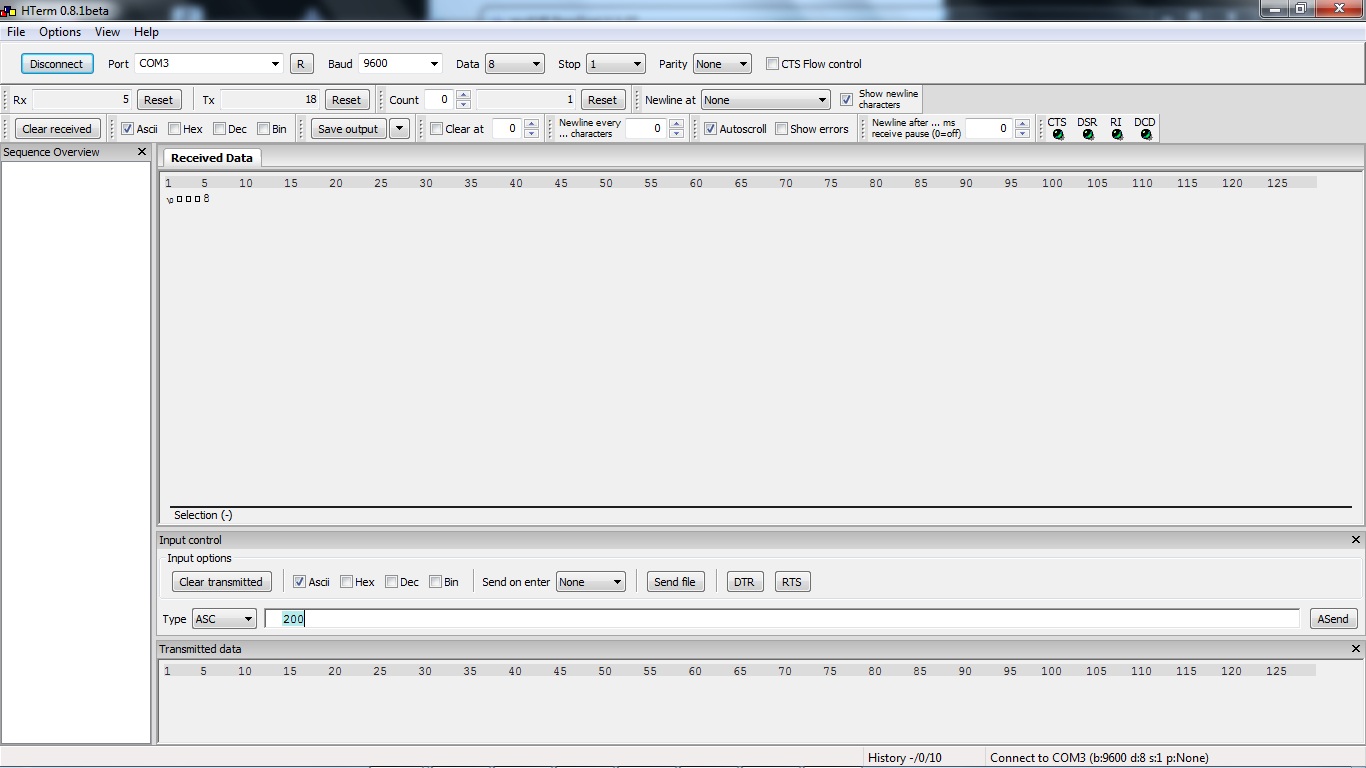Enable the Clear at checkbox
Viewport: 1366px width, 768px height.
pyautogui.click(x=436, y=129)
